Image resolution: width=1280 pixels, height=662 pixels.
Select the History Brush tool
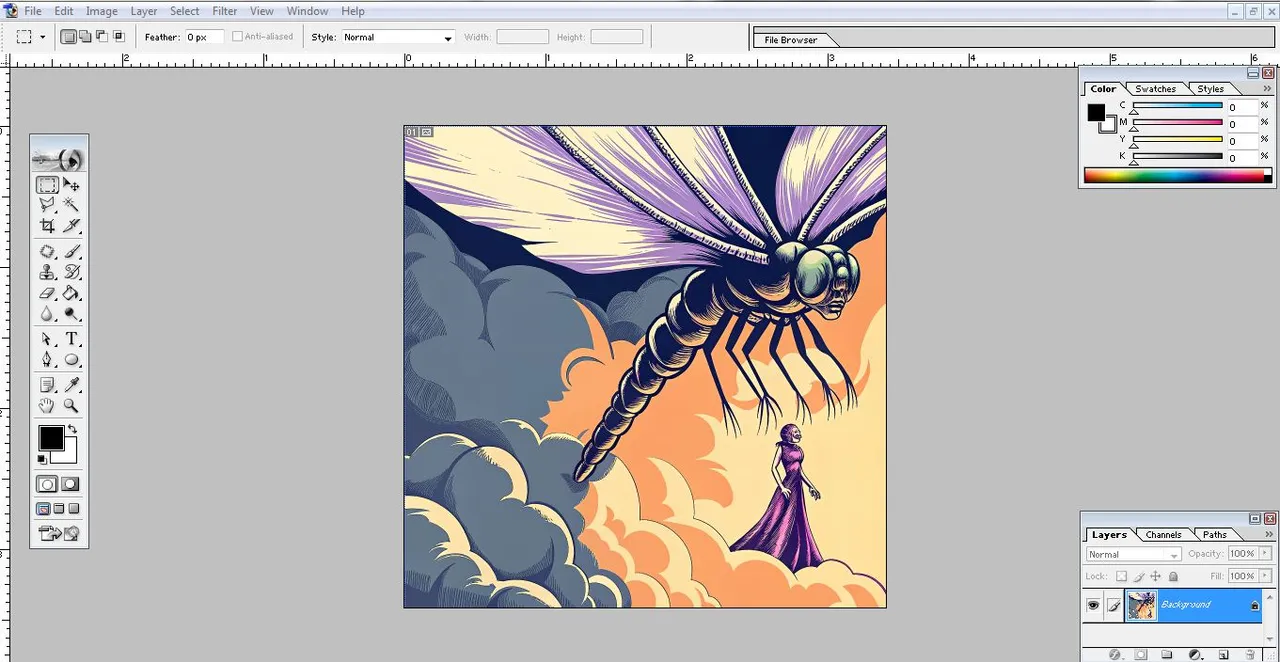click(71, 272)
